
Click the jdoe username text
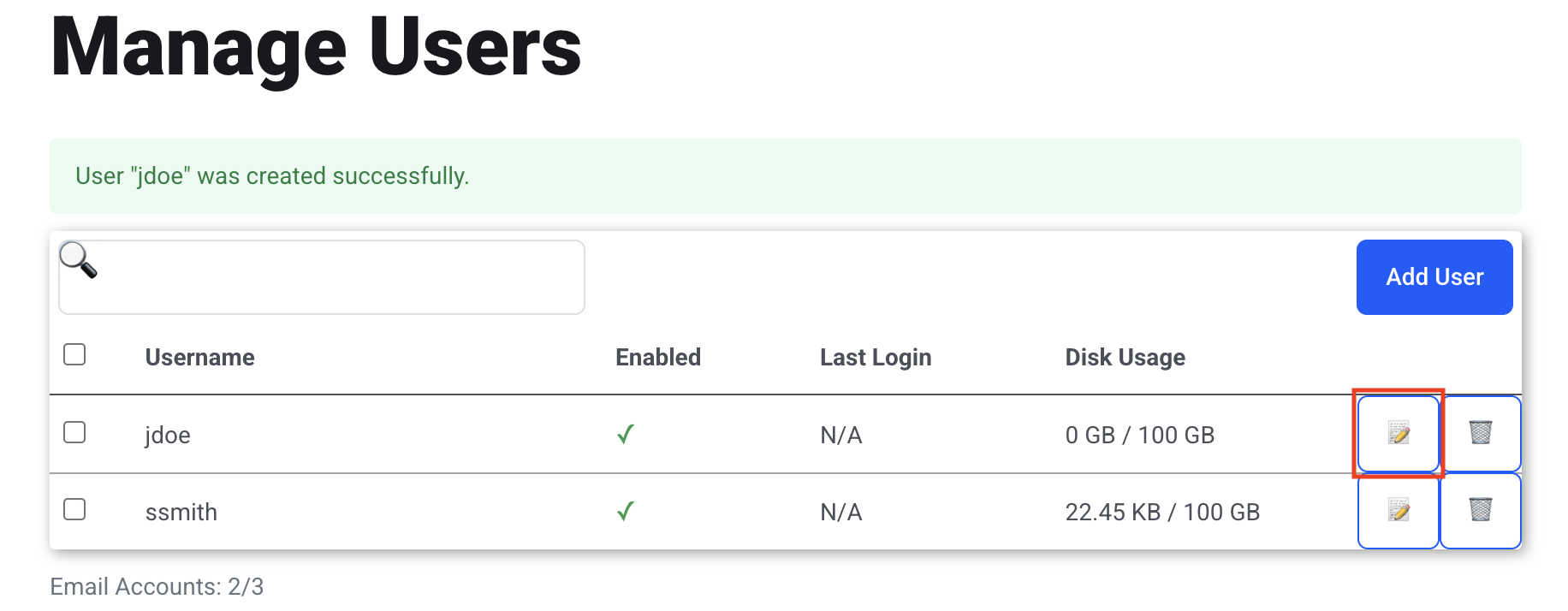click(x=168, y=435)
